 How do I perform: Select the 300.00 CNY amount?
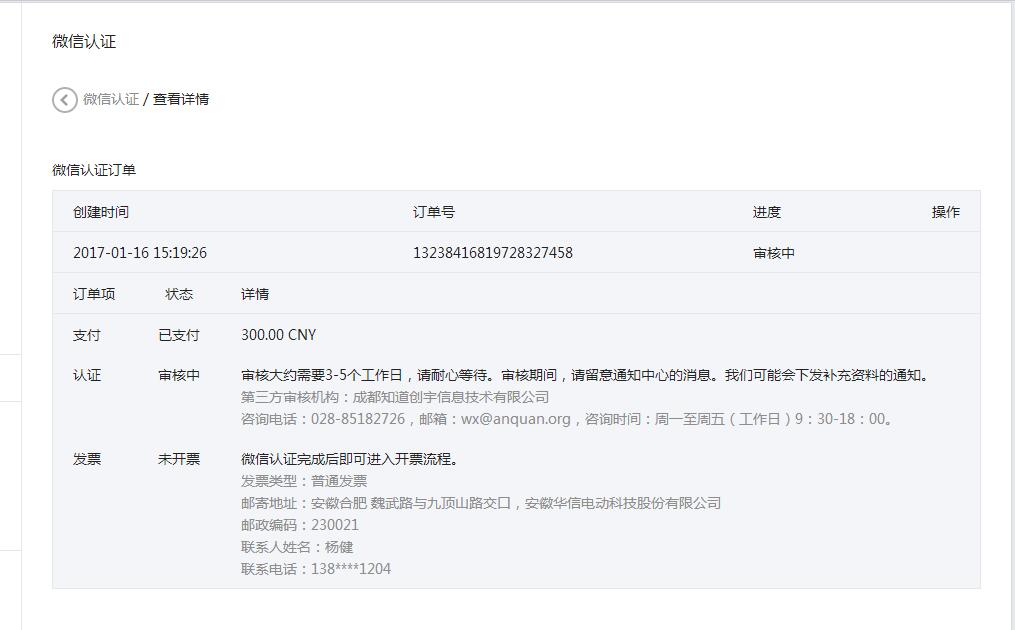278,335
